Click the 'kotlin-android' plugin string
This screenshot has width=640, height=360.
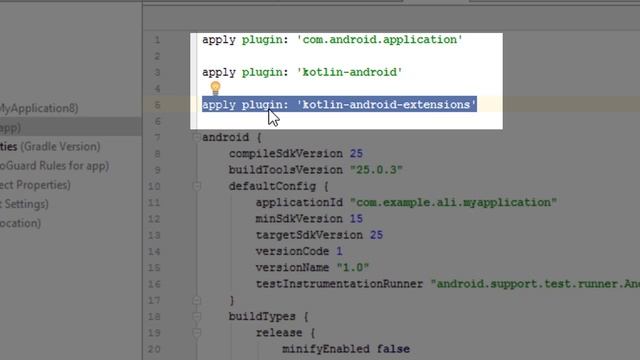coord(350,72)
